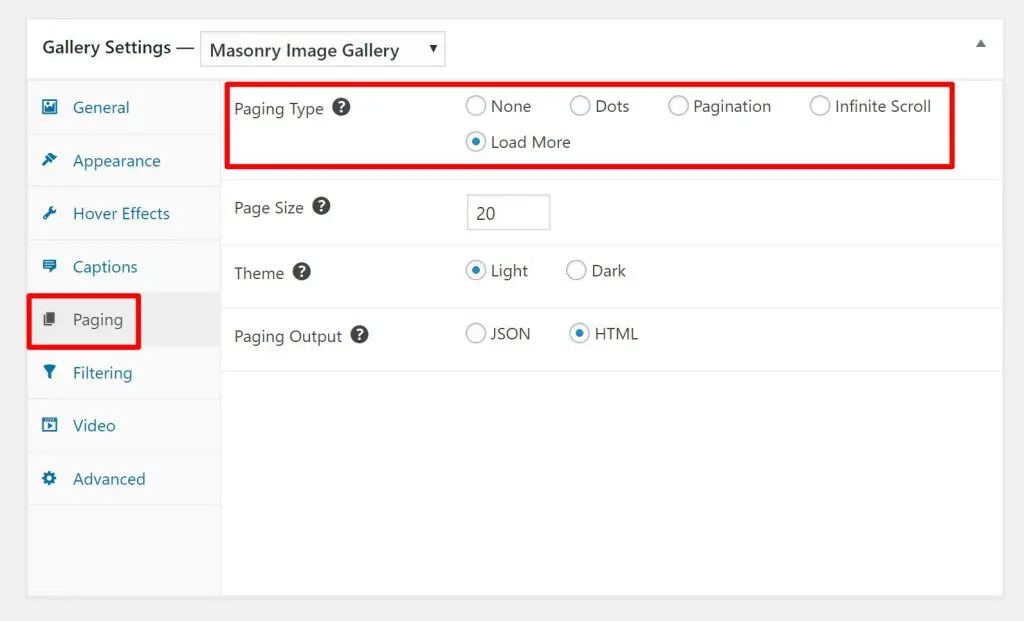Click help icon beside Page Size
Viewport: 1024px width, 621px height.
tap(321, 206)
